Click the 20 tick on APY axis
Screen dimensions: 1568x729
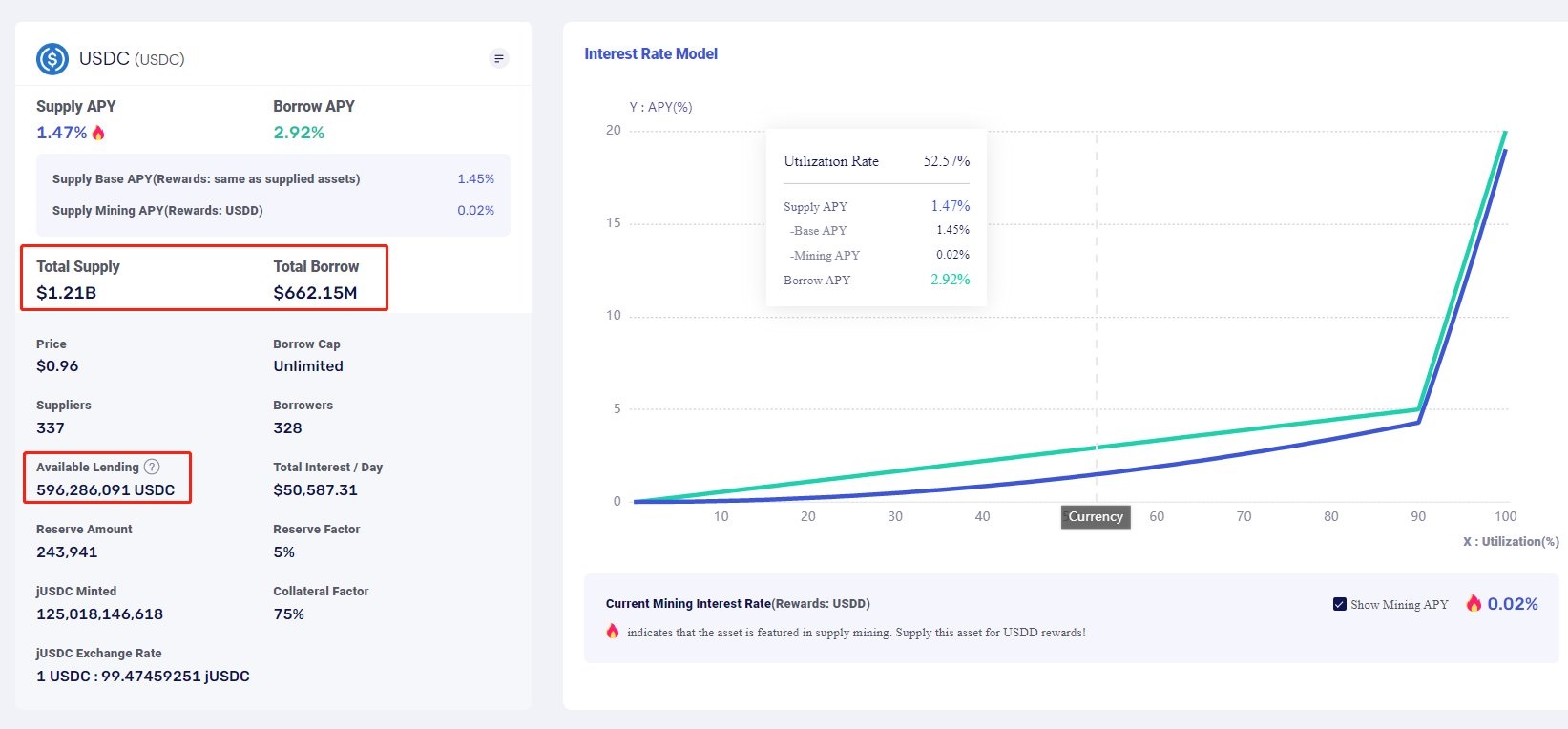[x=613, y=131]
